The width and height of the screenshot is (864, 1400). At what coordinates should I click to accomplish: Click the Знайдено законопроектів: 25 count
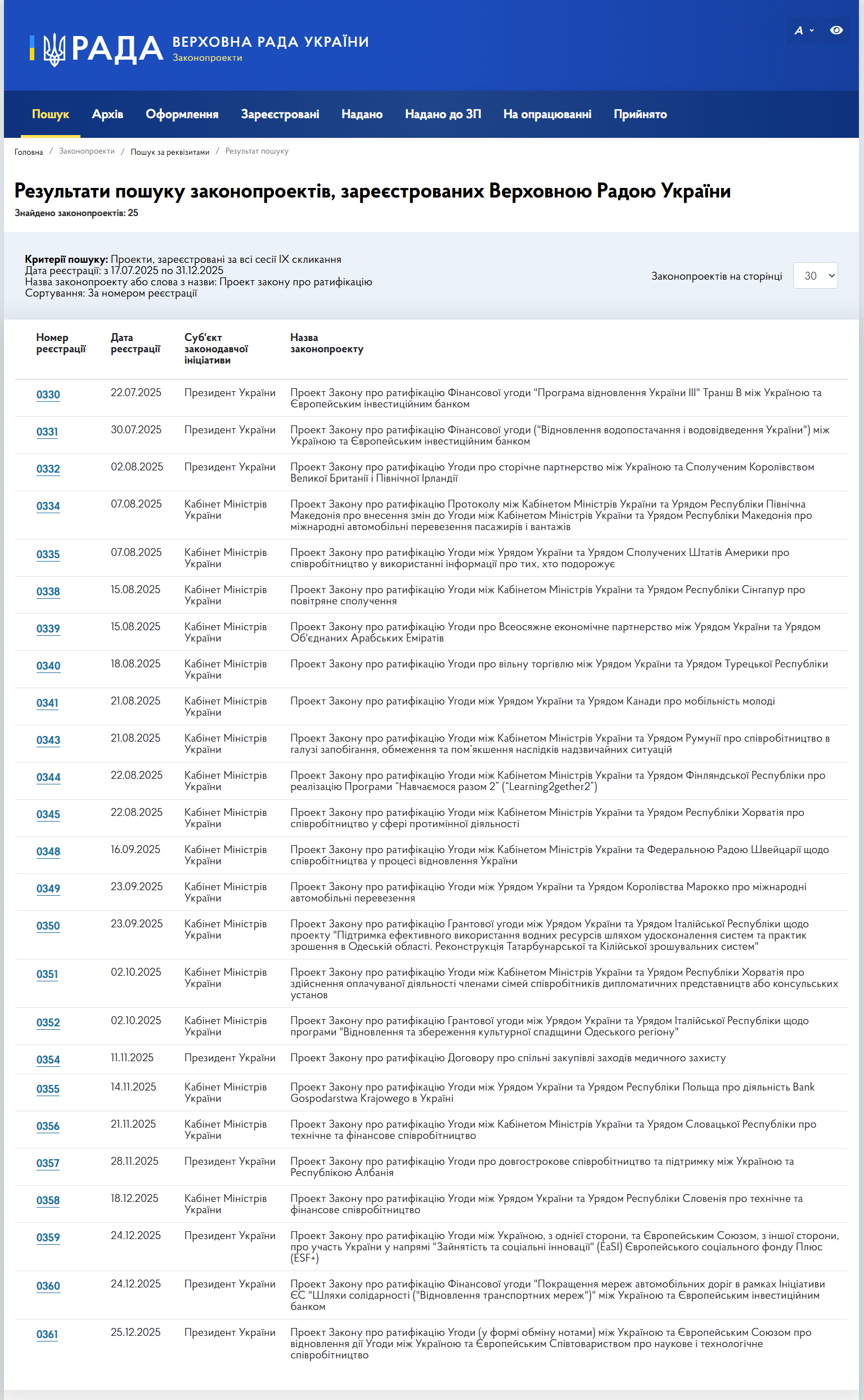(76, 213)
